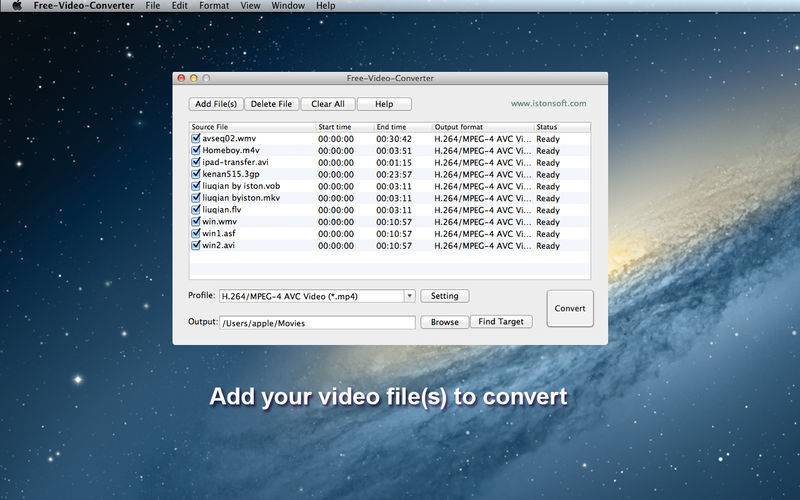Click end time 00:23:57 of kenan515.3gp
The image size is (800, 500).
394,174
